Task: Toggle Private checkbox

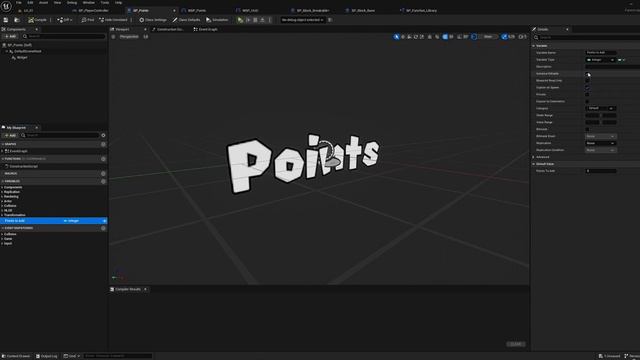Action: pyautogui.click(x=587, y=94)
